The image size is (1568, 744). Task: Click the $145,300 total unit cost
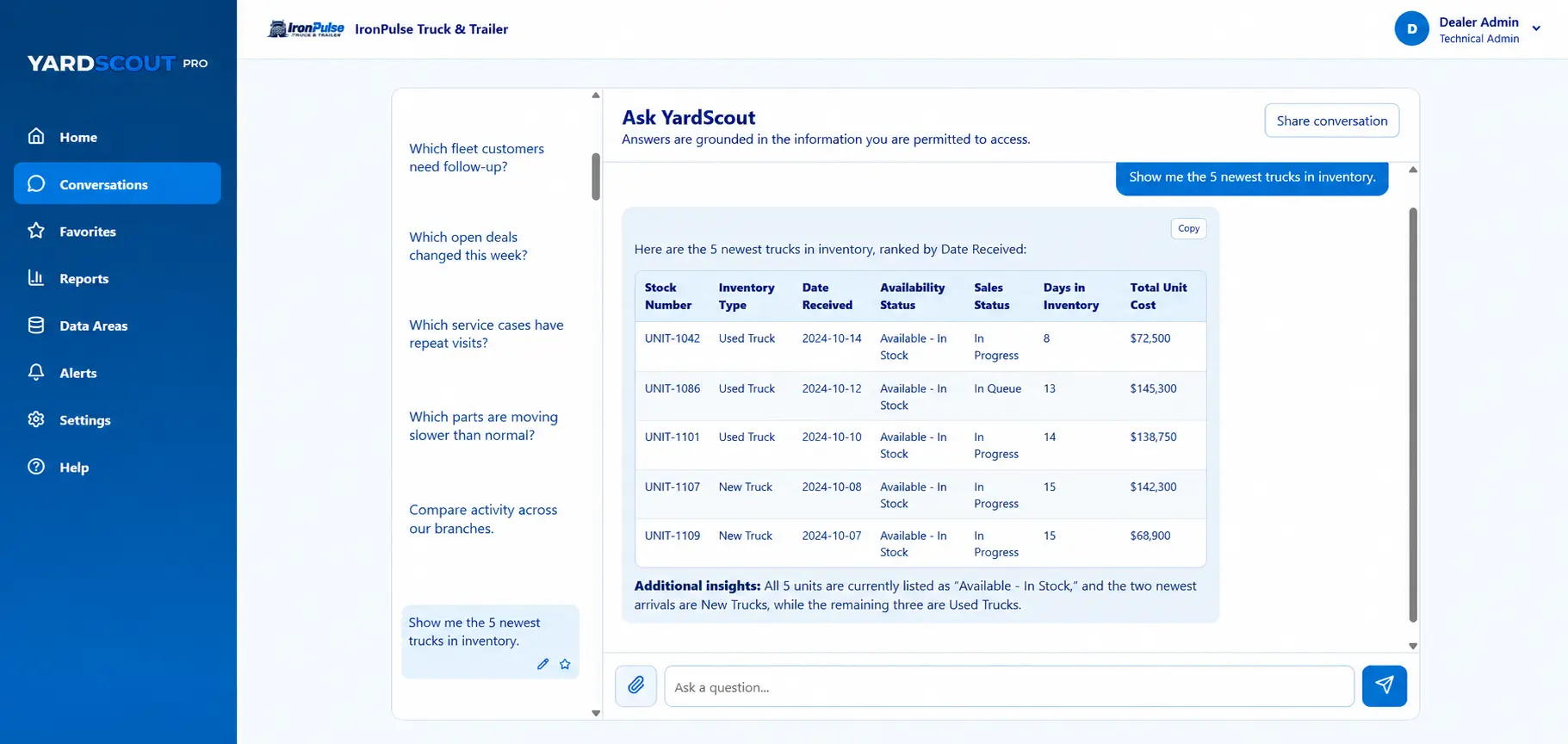[x=1153, y=388]
